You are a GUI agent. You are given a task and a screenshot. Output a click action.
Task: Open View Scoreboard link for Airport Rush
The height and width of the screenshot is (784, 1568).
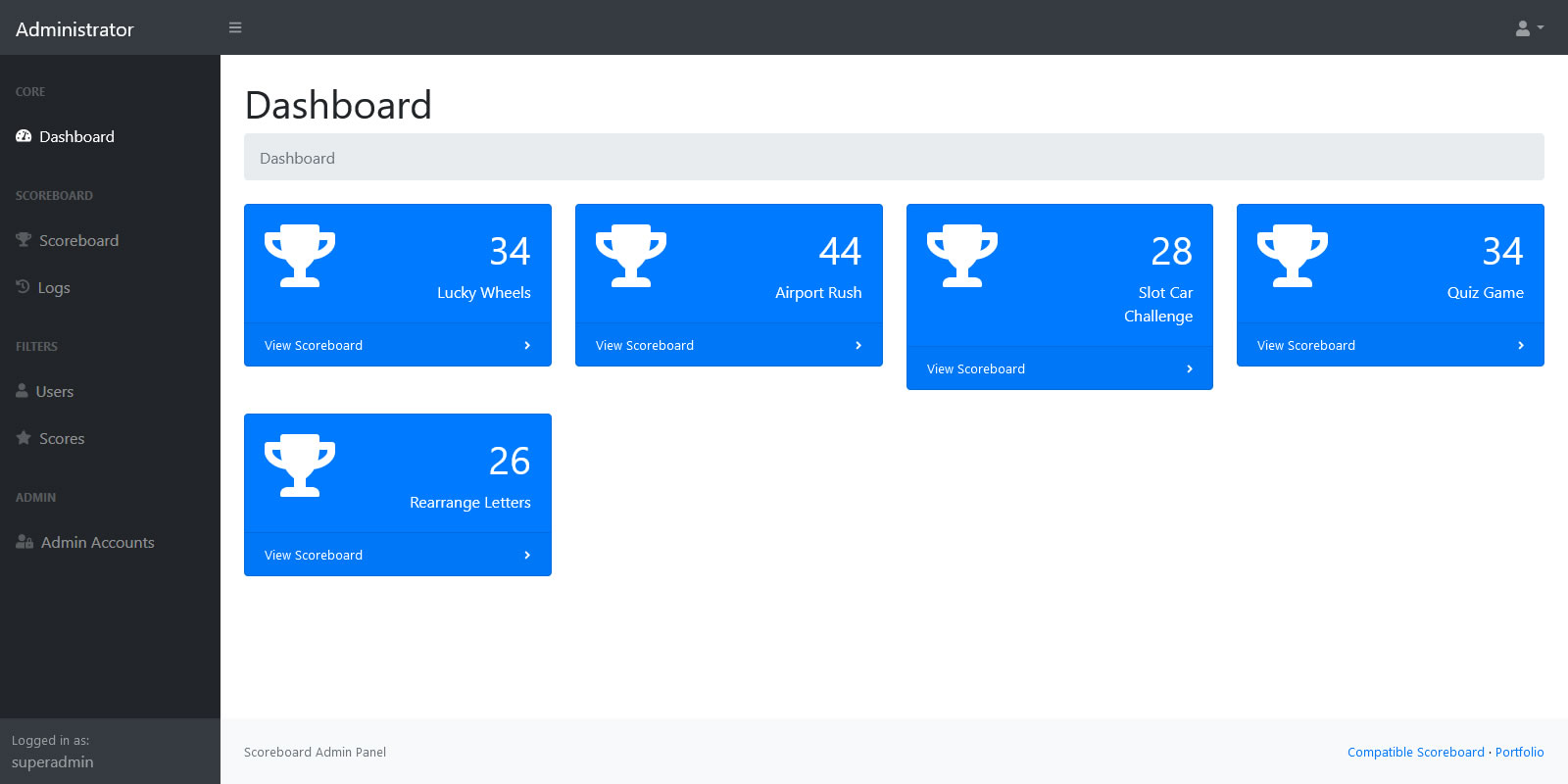pyautogui.click(x=645, y=346)
